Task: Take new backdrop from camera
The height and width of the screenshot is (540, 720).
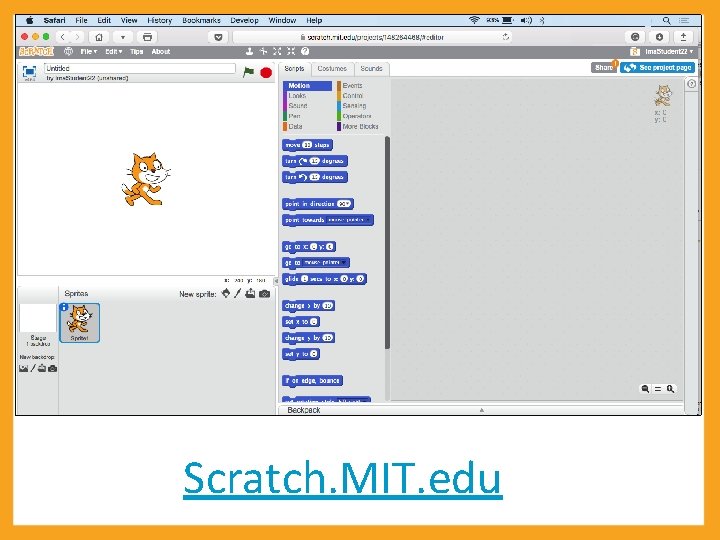Action: (x=53, y=368)
